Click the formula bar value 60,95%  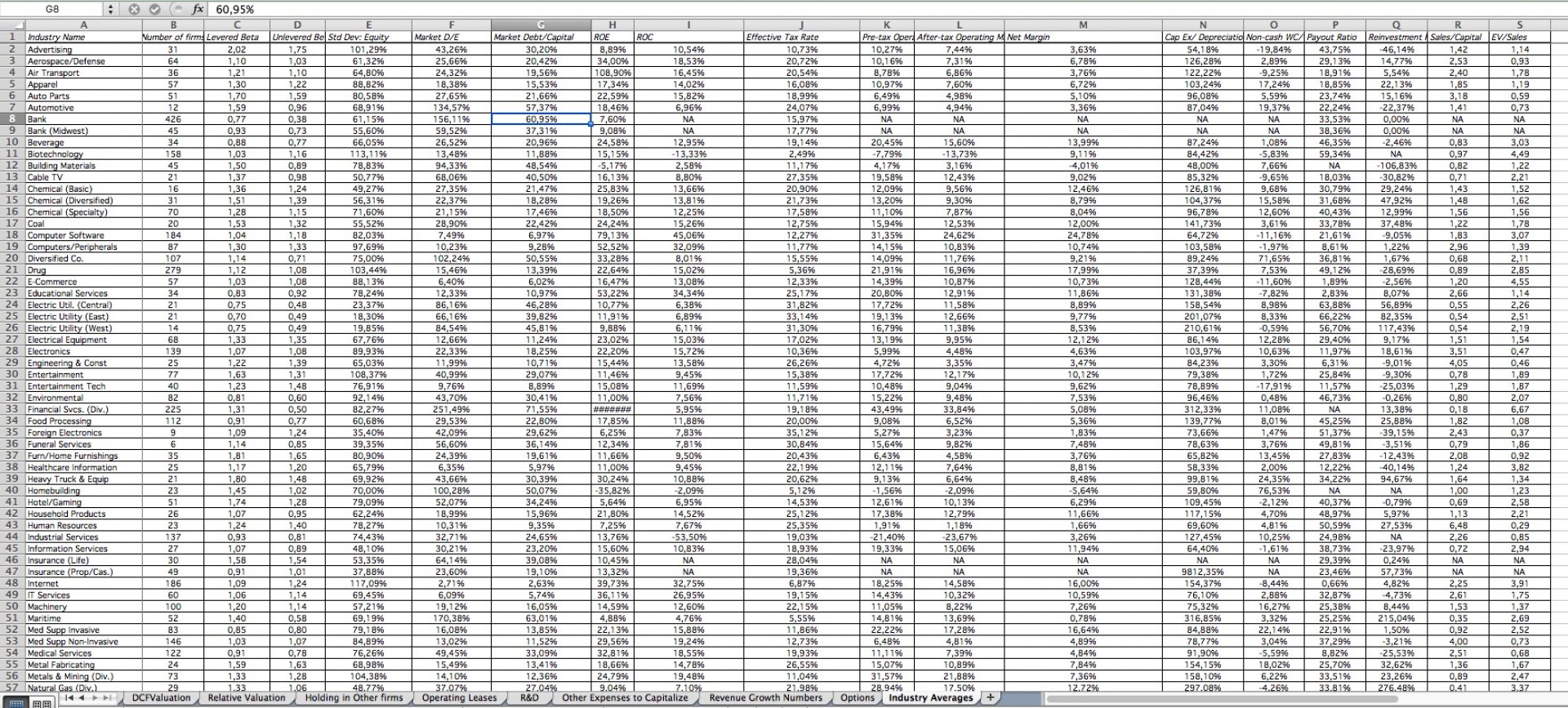click(235, 9)
